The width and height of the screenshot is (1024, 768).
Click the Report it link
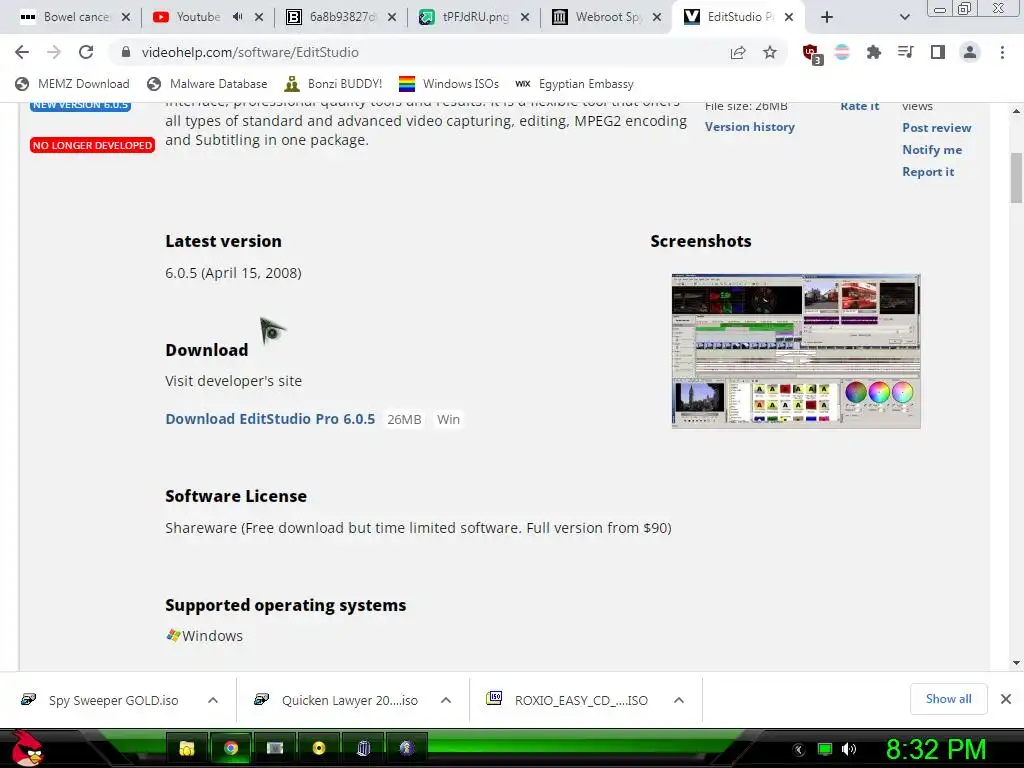pos(928,172)
